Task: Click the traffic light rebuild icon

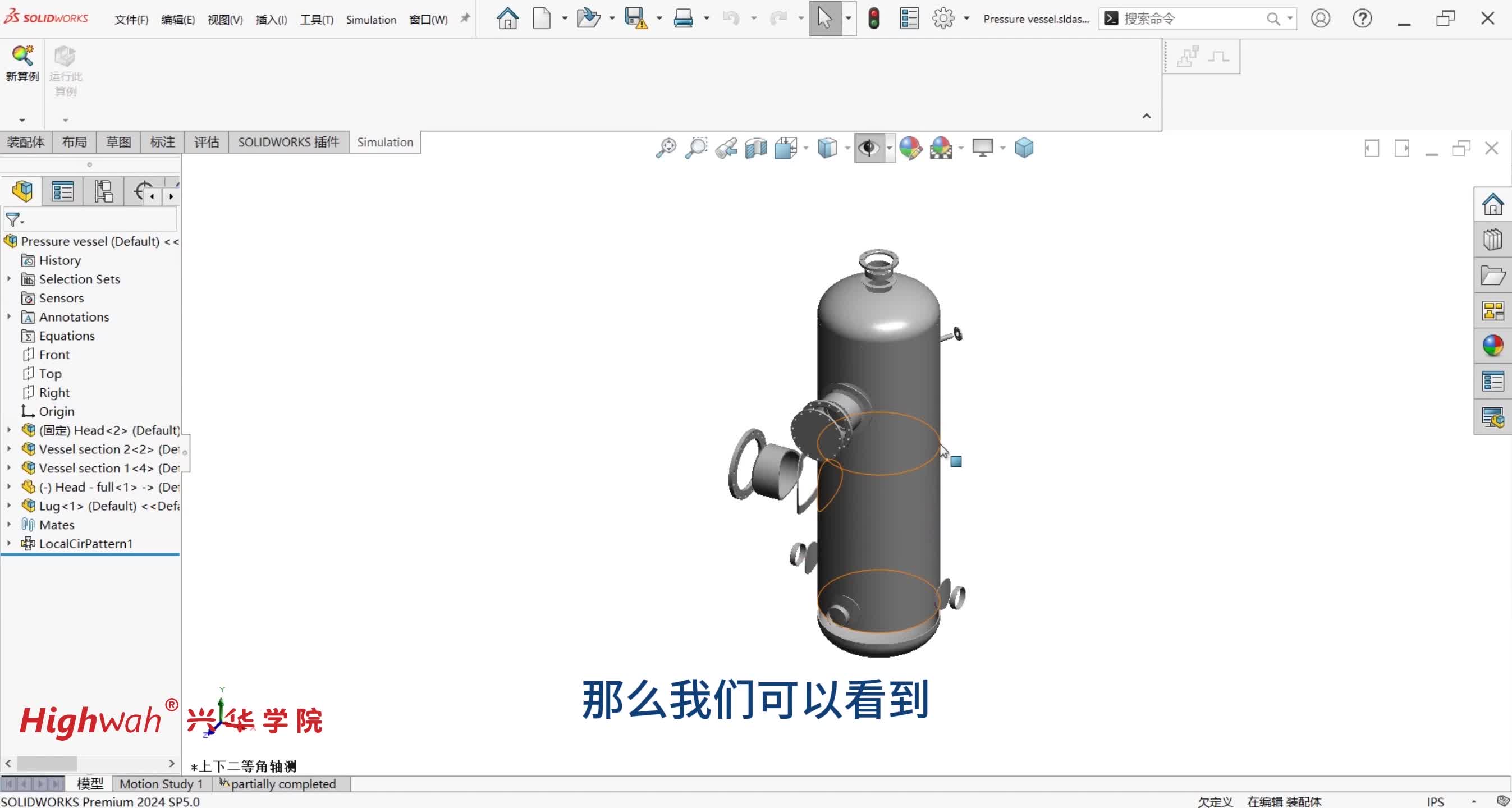Action: (x=874, y=18)
